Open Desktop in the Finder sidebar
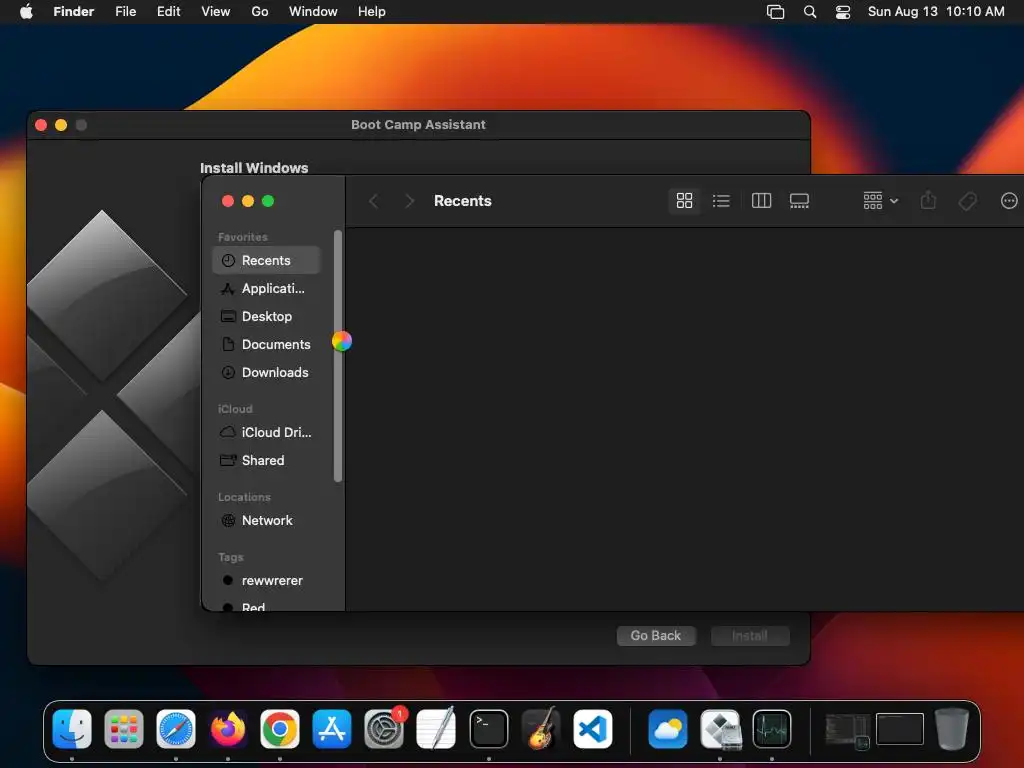Image resolution: width=1024 pixels, height=768 pixels. [266, 316]
